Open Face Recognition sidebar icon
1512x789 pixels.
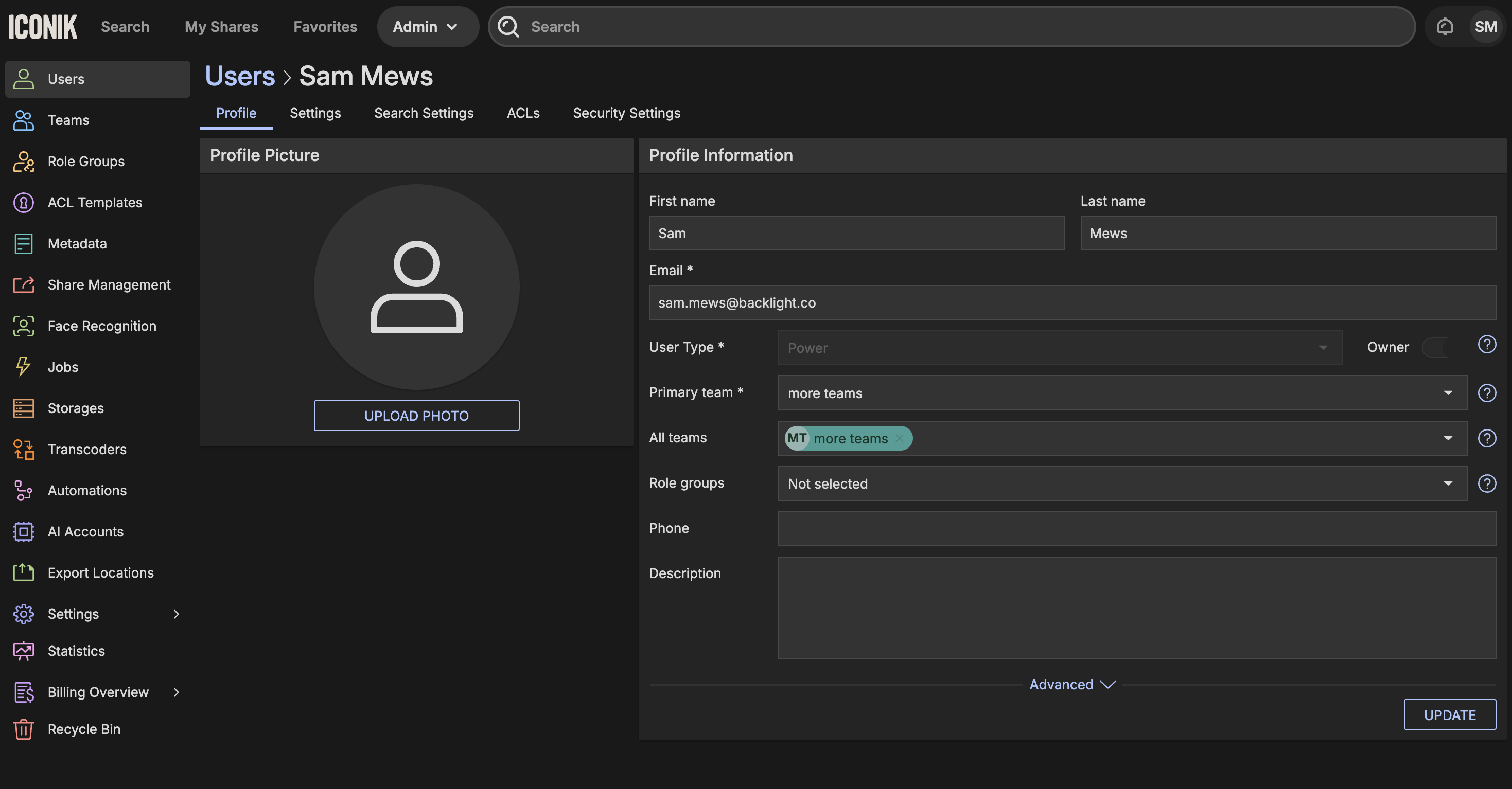click(x=24, y=326)
